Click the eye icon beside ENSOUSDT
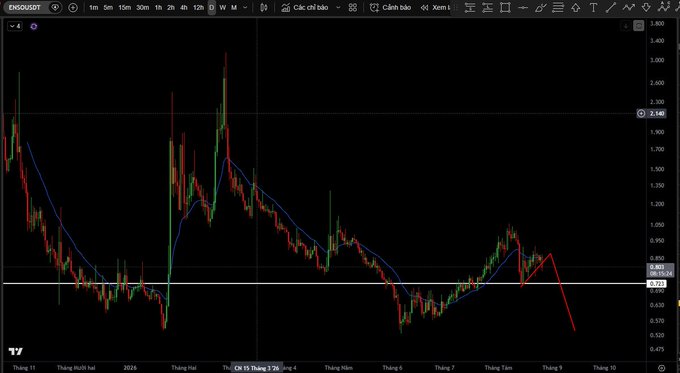Screen dimensions: 680x373 click(55, 7)
